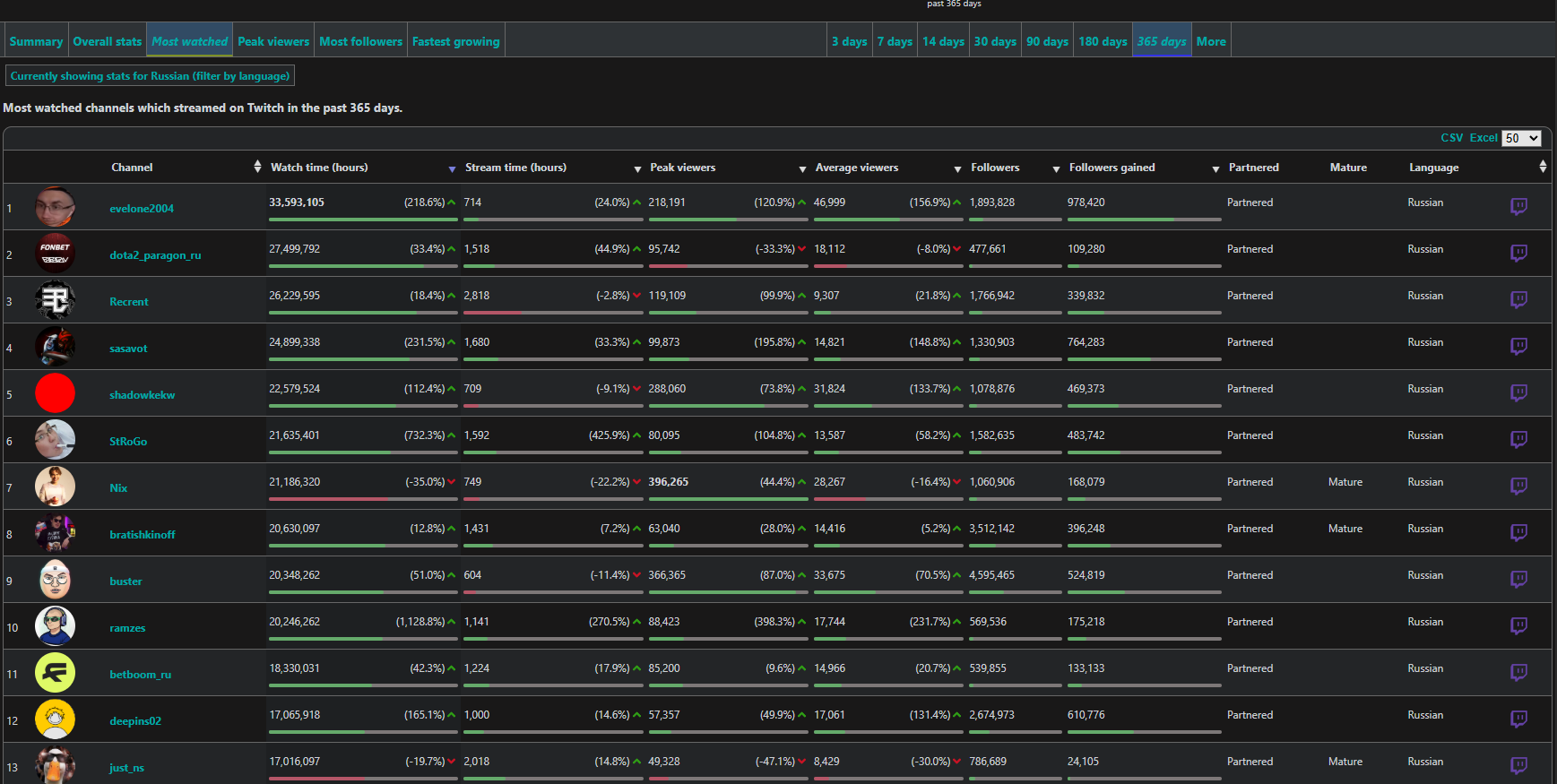
Task: Click StRoGo channel avatar
Action: (55, 440)
